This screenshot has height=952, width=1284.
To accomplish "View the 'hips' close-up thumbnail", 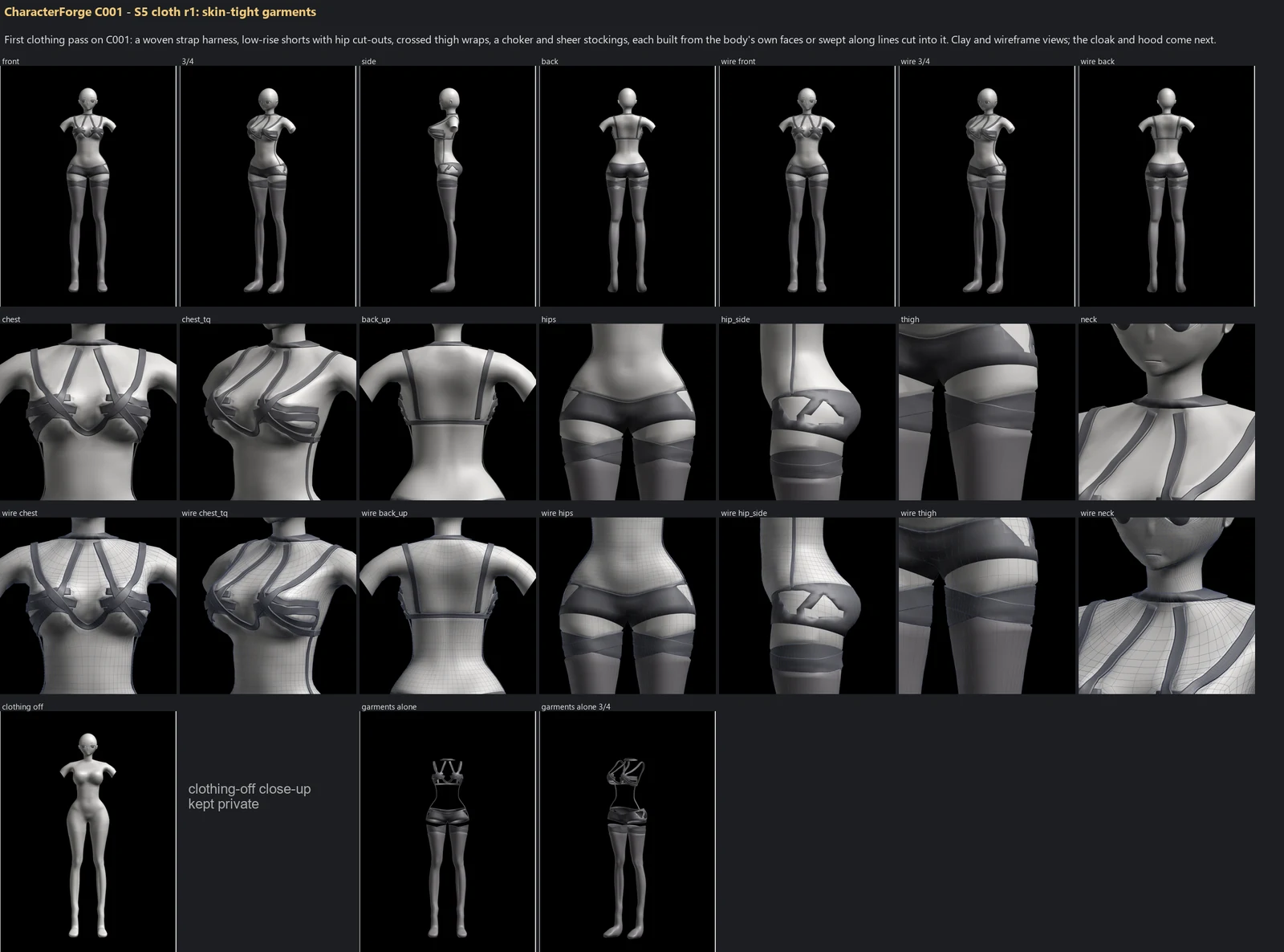I will [x=628, y=412].
